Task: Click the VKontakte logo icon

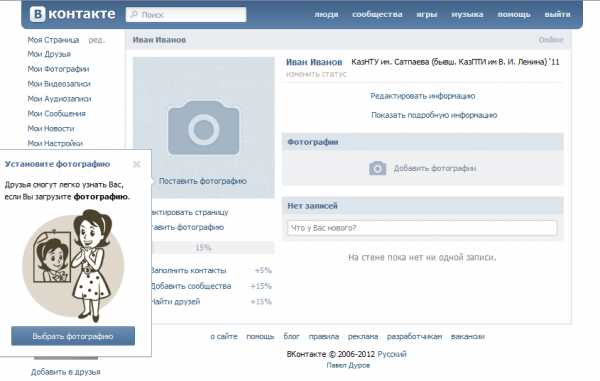Action: (x=38, y=14)
